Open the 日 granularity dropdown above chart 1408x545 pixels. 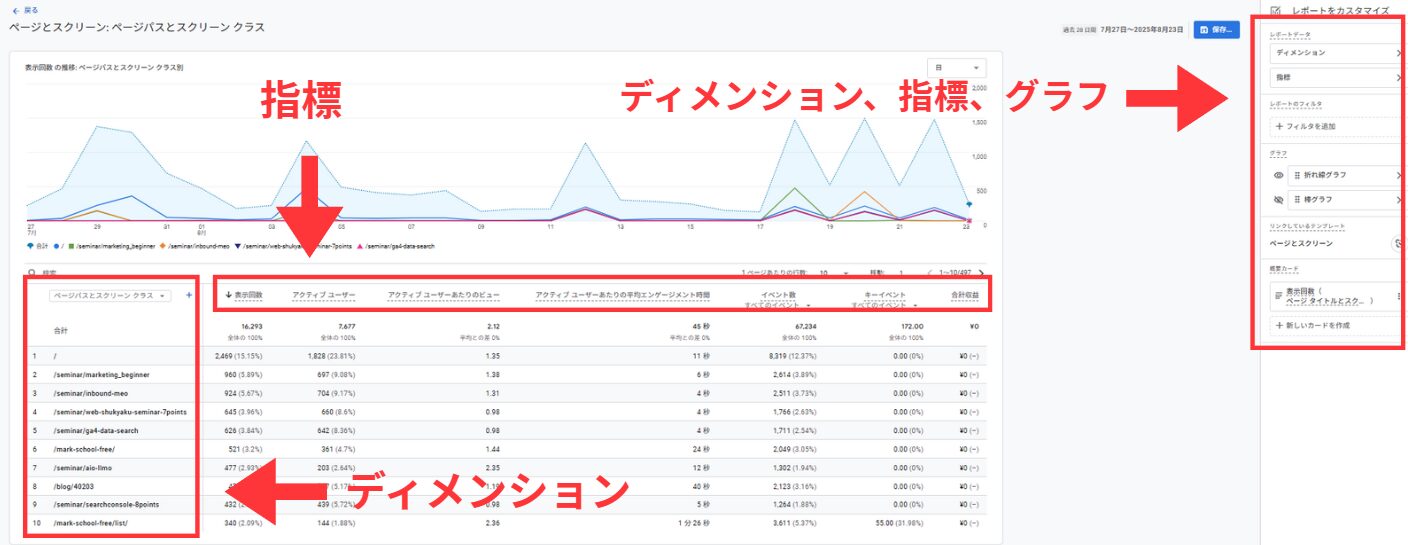pos(956,68)
